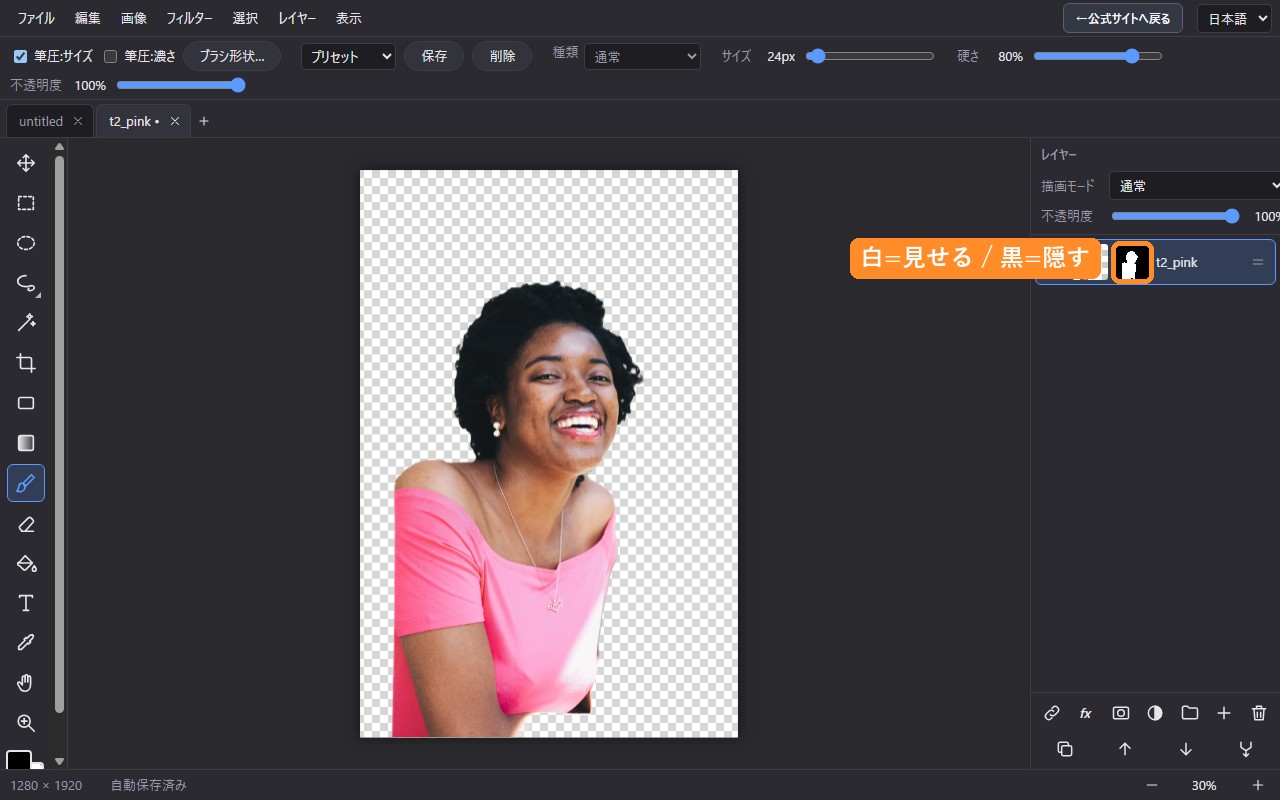This screenshot has width=1280, height=800.
Task: Add a layer mask icon
Action: 1121,713
